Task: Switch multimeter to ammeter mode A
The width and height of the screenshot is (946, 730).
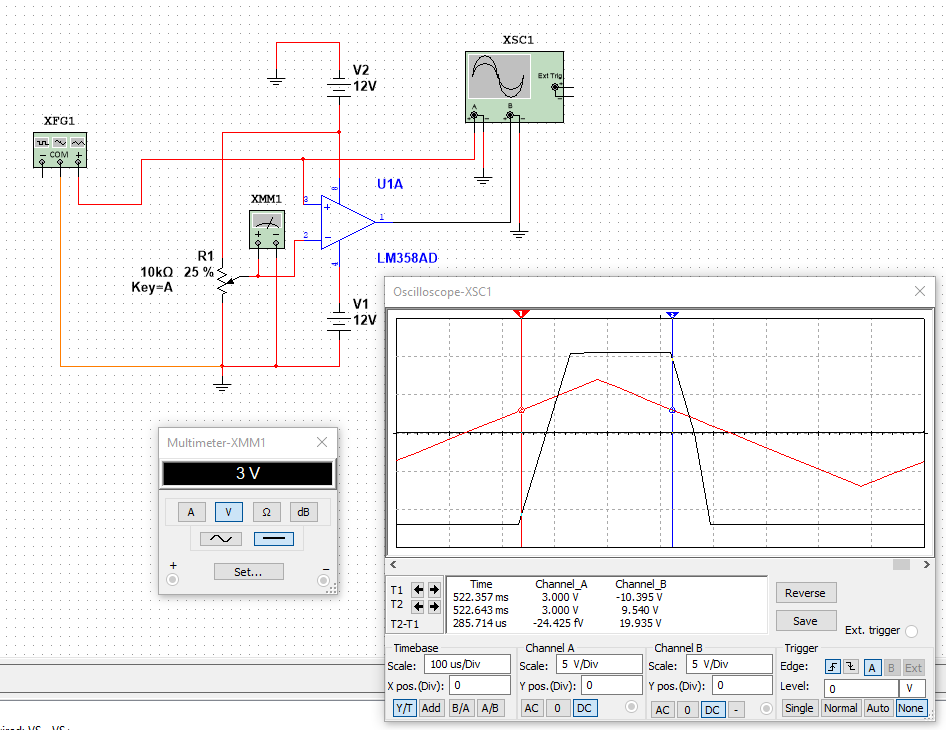Action: [x=191, y=512]
